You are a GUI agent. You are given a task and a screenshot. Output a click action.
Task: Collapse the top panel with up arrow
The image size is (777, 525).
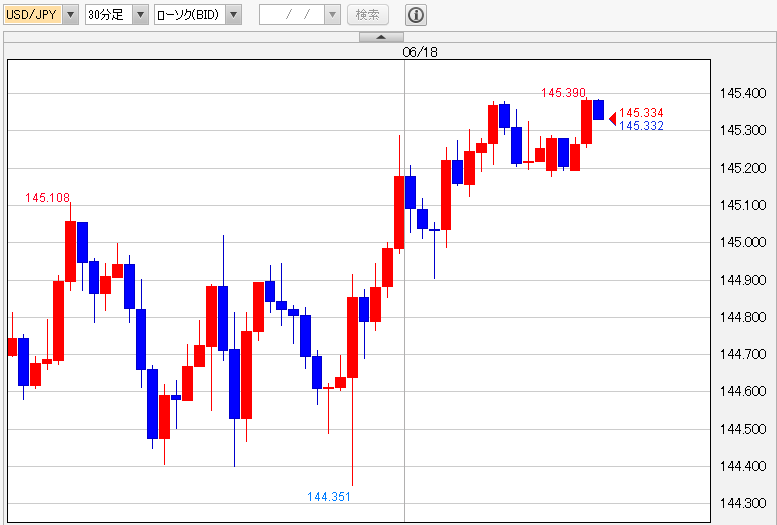coord(381,37)
